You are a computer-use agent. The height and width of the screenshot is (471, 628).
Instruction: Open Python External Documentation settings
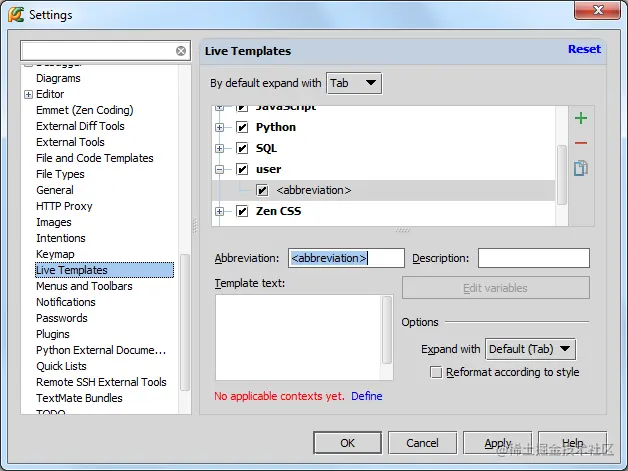(x=101, y=350)
